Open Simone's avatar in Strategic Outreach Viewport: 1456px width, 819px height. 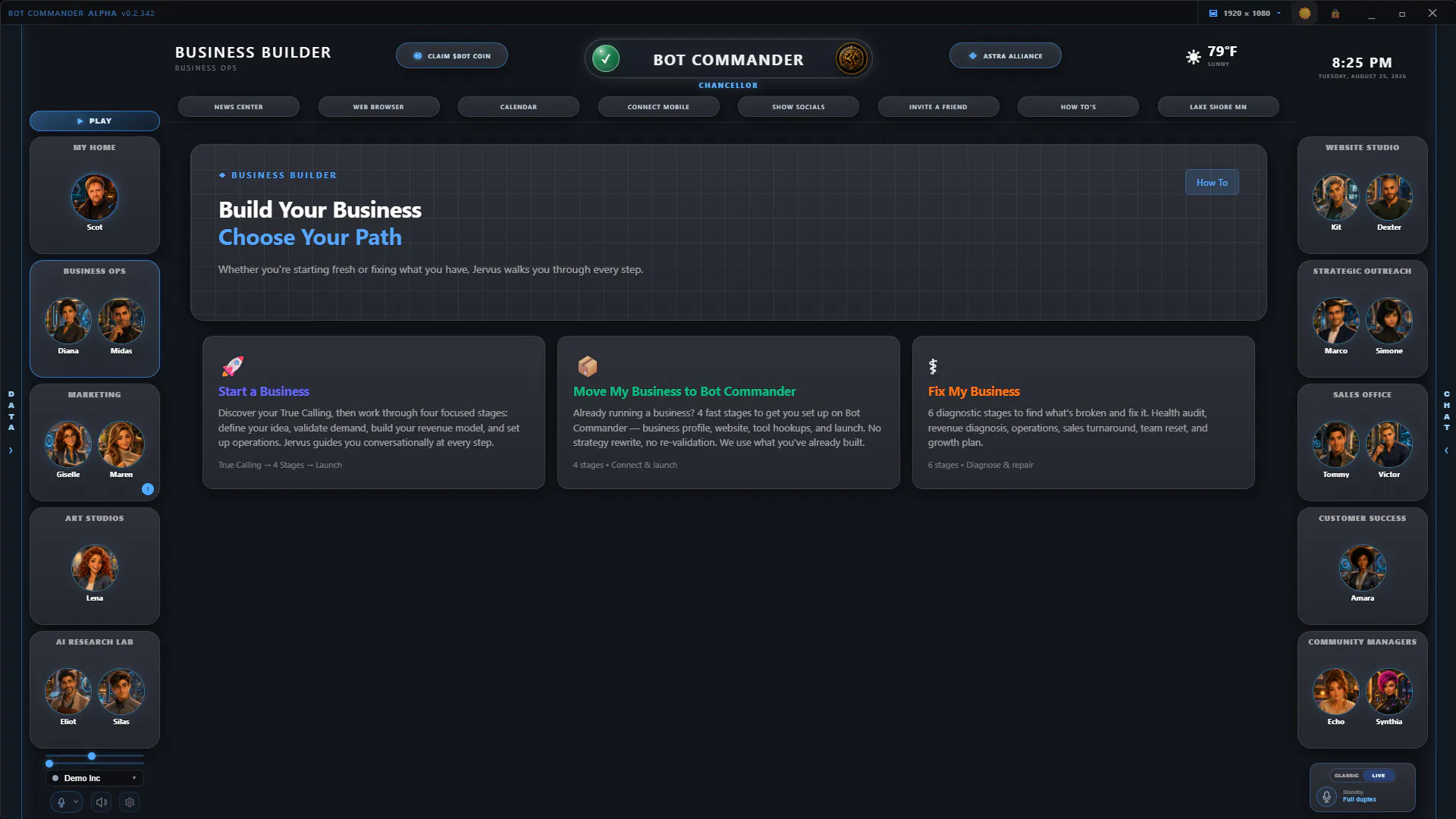1389,321
